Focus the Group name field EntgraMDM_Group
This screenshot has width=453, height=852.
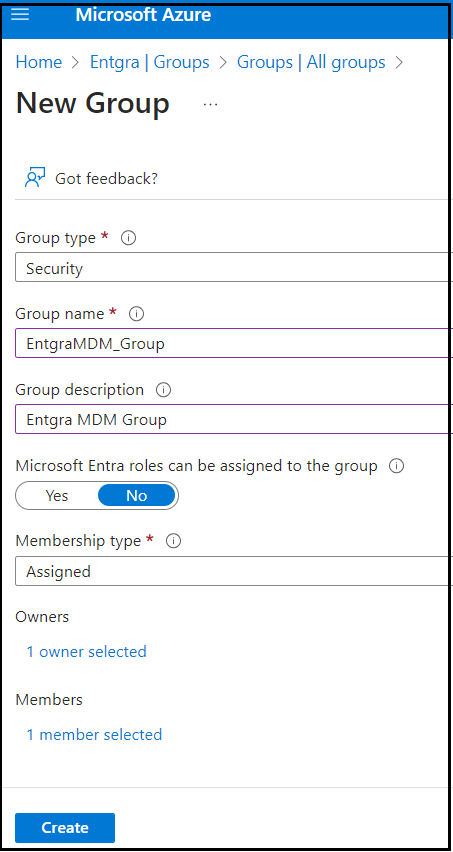[234, 343]
